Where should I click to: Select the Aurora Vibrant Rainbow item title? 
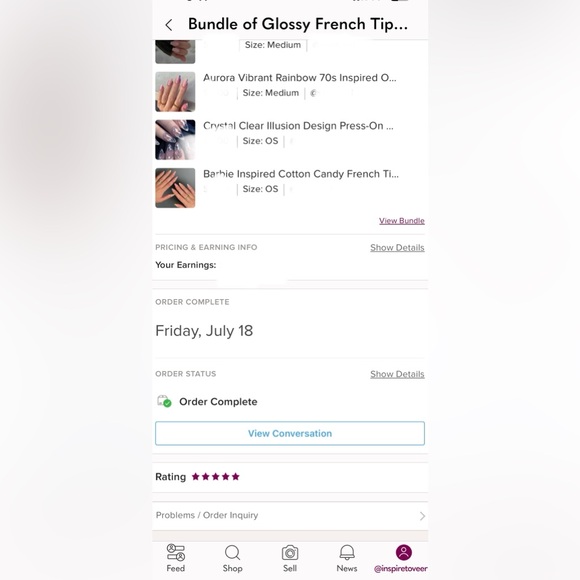(x=300, y=78)
